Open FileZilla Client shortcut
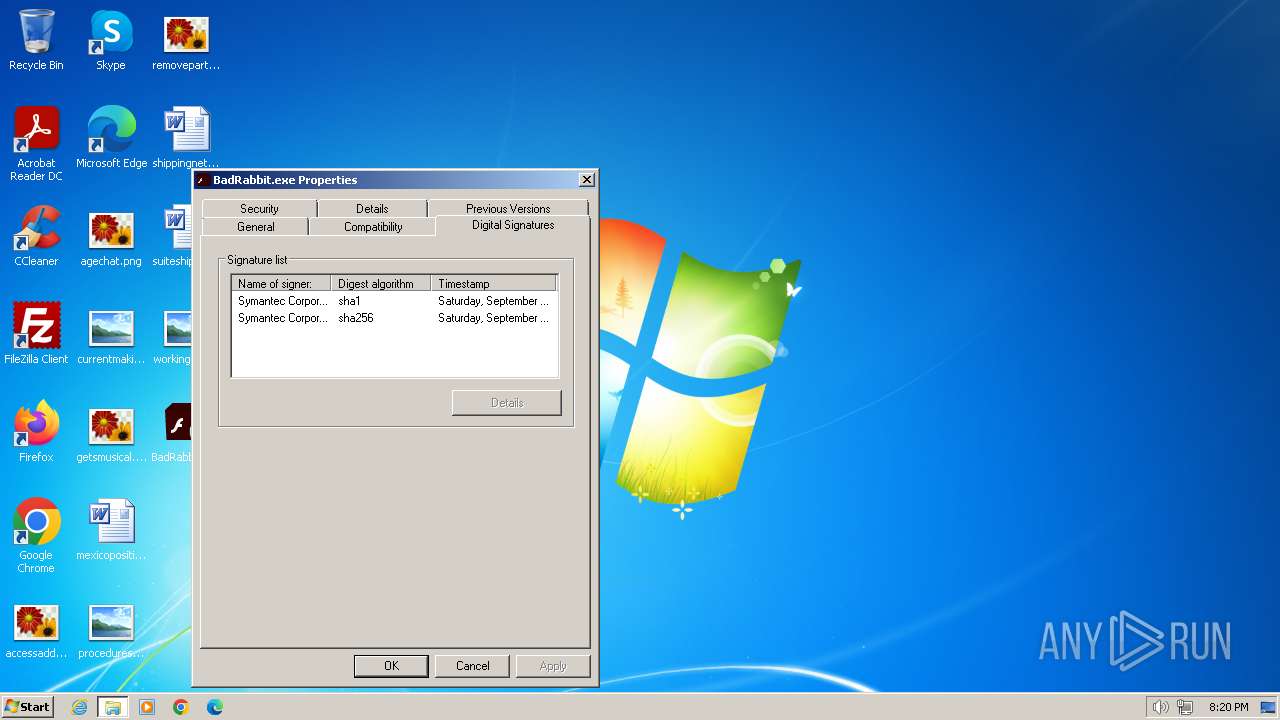This screenshot has height=720, width=1280. tap(36, 334)
